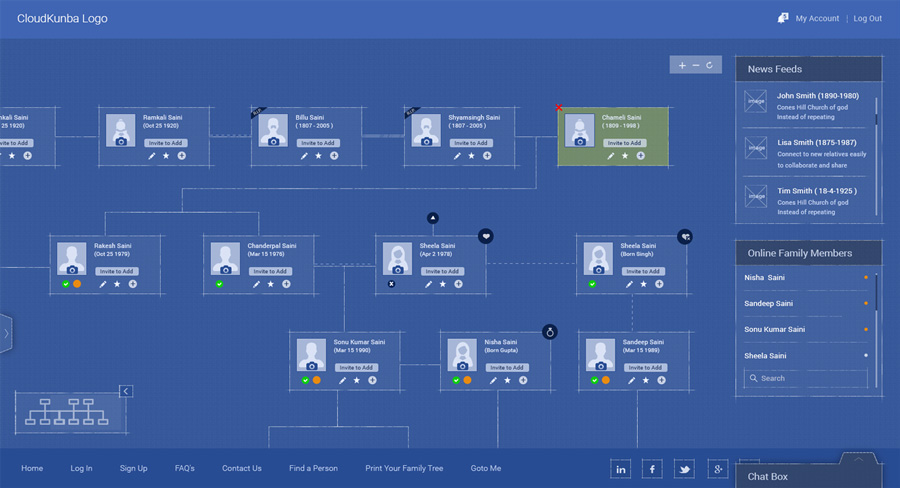900x488 pixels.
Task: Click Invite to Add on Shyamsingh Saini
Action: pyautogui.click(x=470, y=143)
